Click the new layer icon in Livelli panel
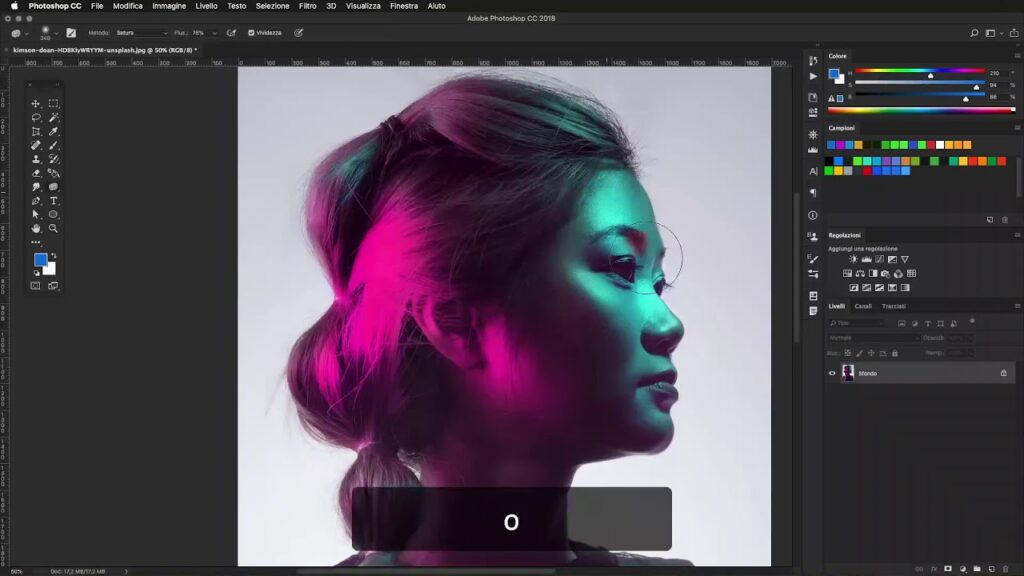The image size is (1024, 576). (x=988, y=568)
